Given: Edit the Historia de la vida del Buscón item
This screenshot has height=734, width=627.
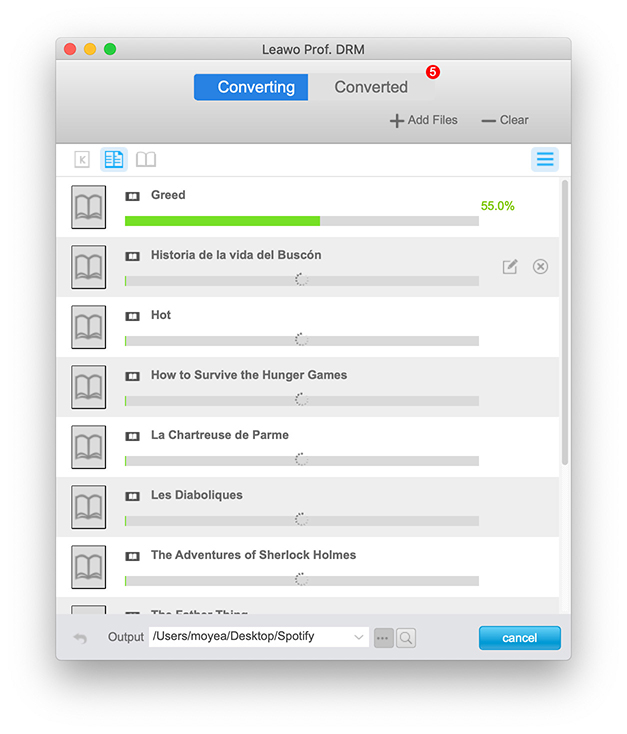Looking at the screenshot, I should 510,267.
